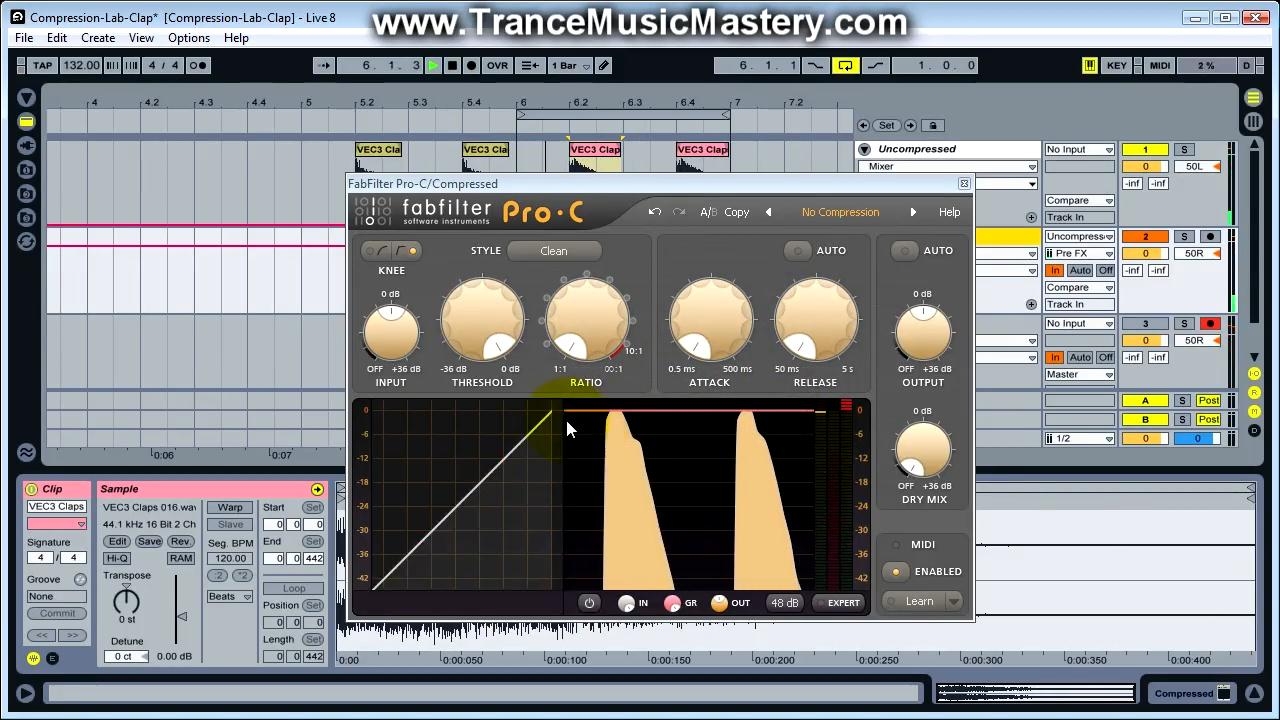Screen dimensions: 1280x720
Task: Enable the Computer MIDI Keyboard icon
Action: (1089, 66)
